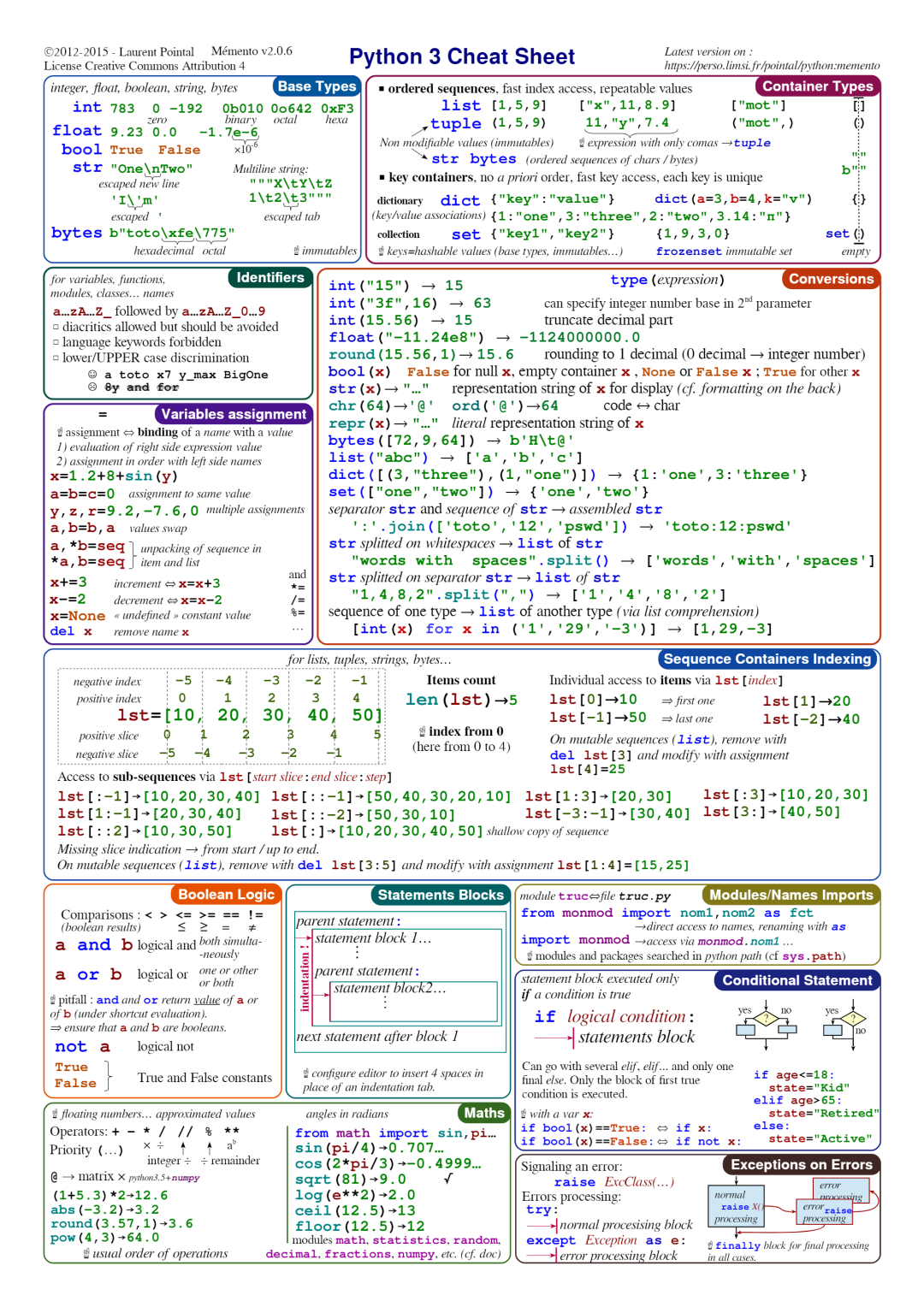
Task: Click lst[4]=25 assignment example
Action: (x=587, y=769)
